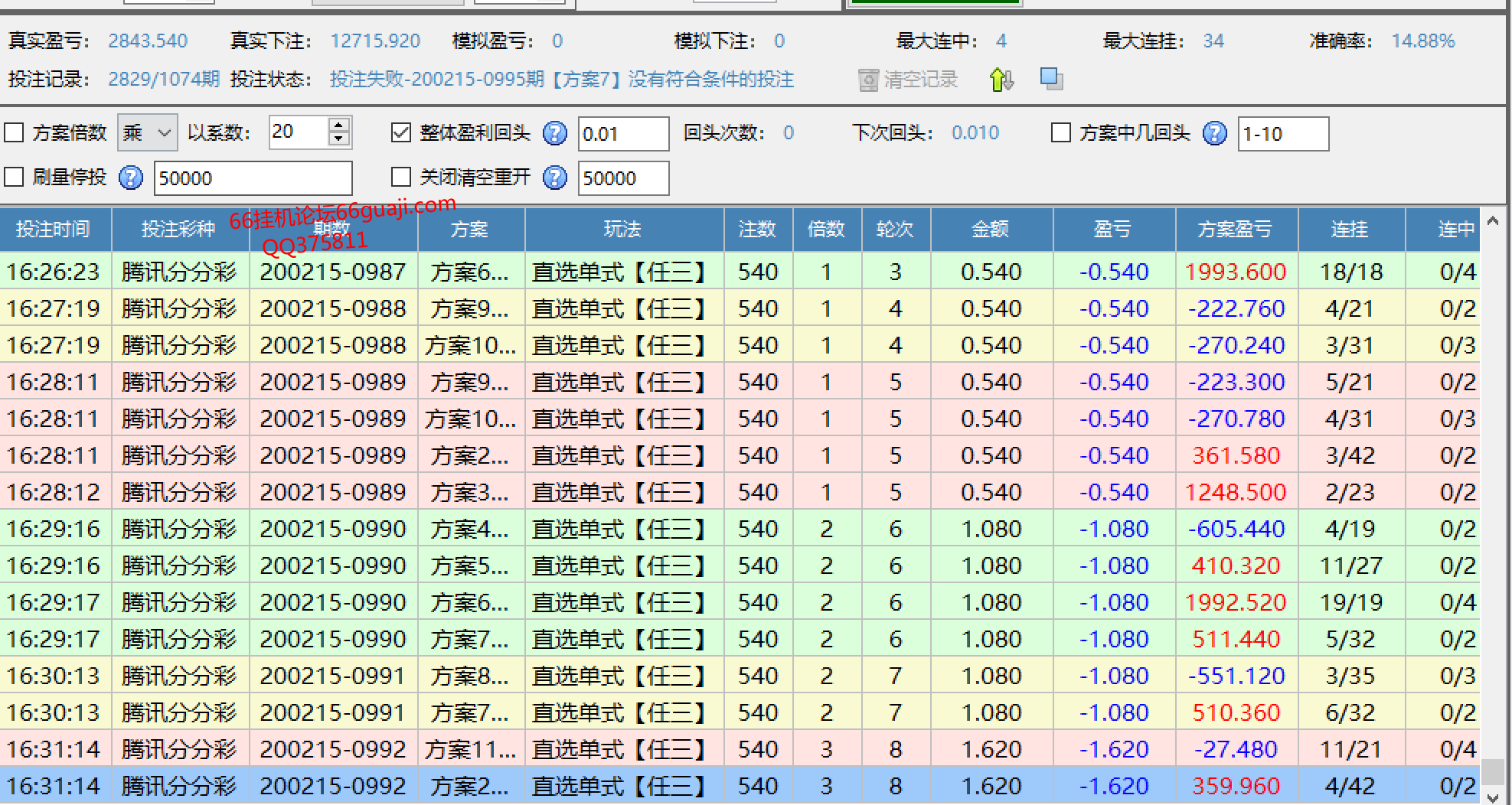Sort by the 方案 column header
This screenshot has width=1512, height=805.
click(471, 229)
